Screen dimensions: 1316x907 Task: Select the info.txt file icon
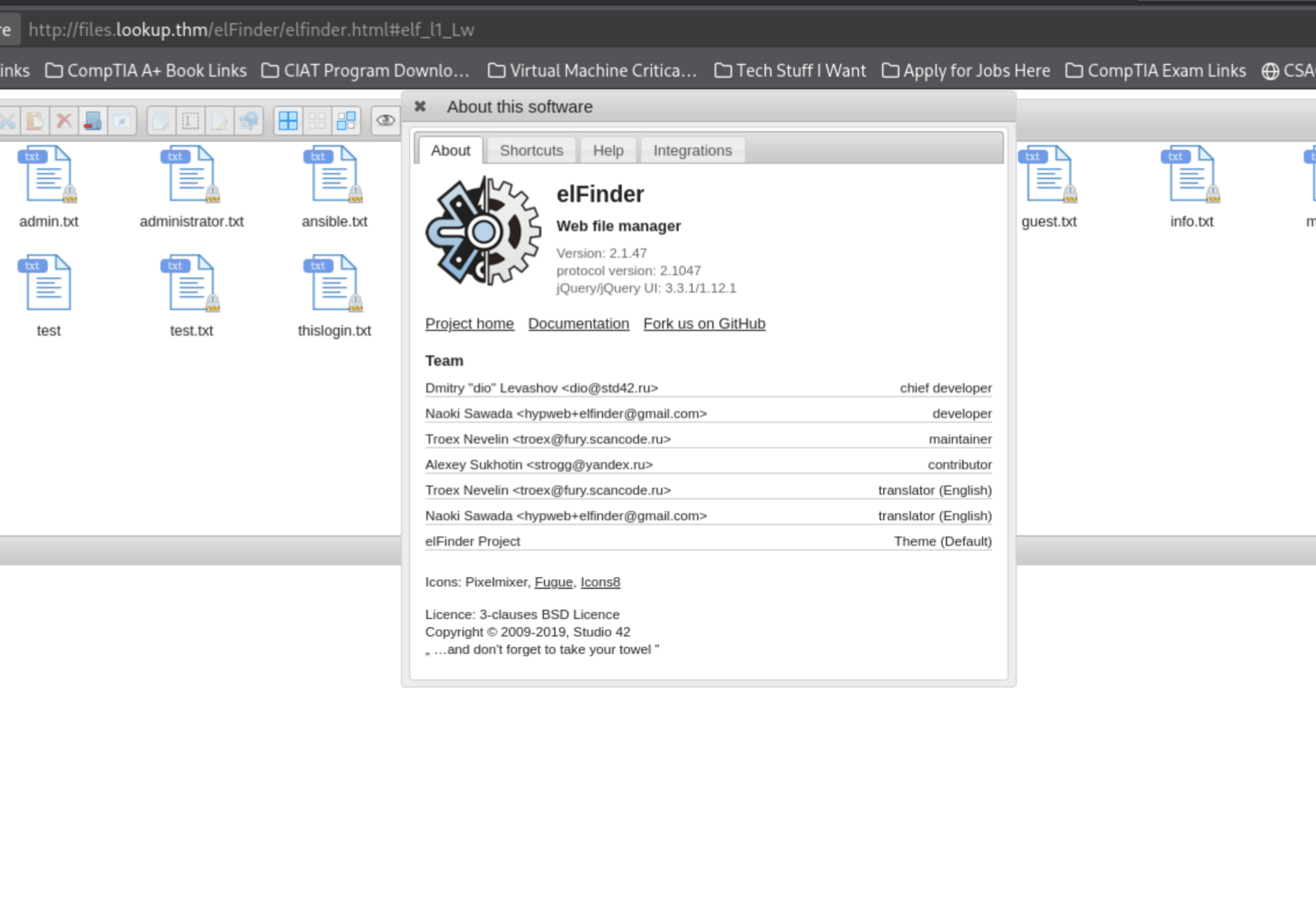[1191, 174]
